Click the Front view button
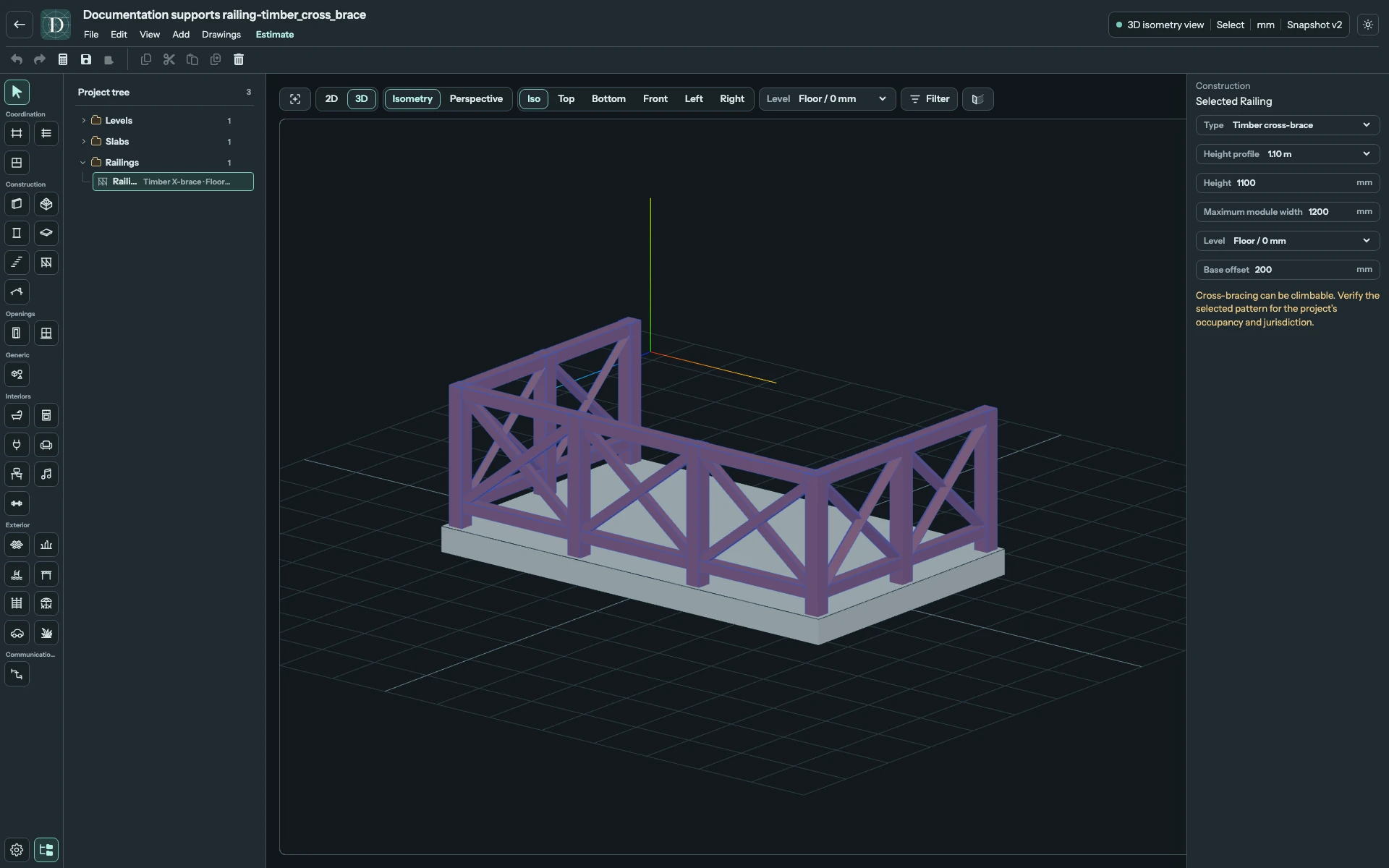Viewport: 1389px width, 868px height. pyautogui.click(x=655, y=99)
